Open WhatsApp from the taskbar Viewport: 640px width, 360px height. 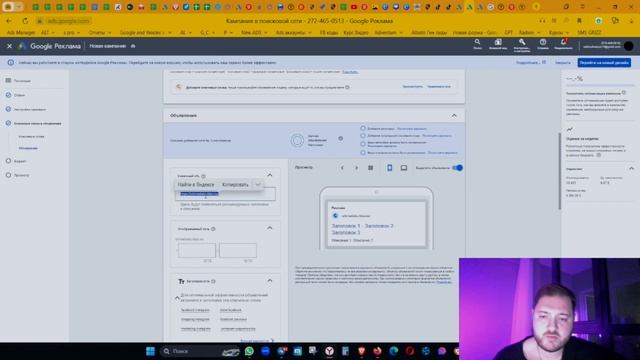pos(249,351)
